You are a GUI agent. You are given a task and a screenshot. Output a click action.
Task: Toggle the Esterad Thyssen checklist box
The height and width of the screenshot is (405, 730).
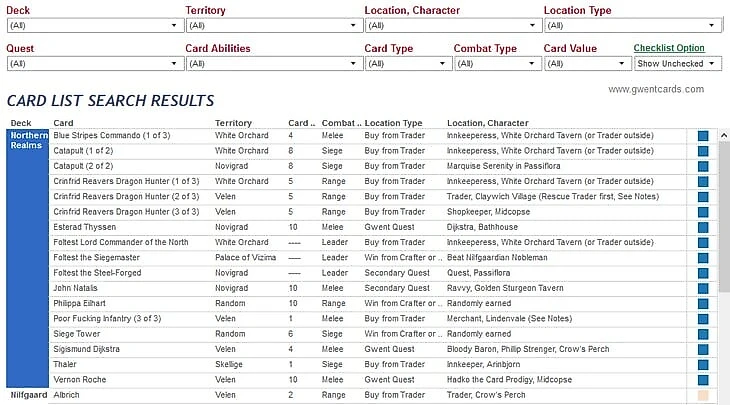pos(703,227)
